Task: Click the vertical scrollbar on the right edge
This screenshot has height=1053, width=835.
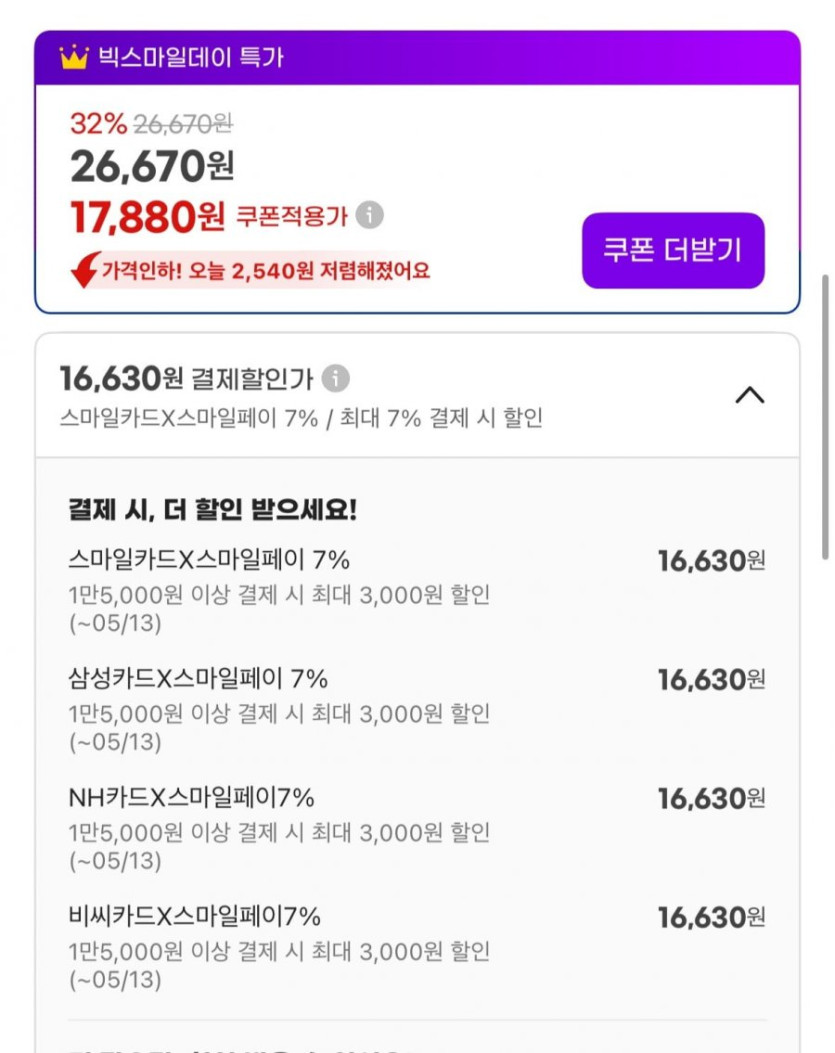Action: point(825,415)
